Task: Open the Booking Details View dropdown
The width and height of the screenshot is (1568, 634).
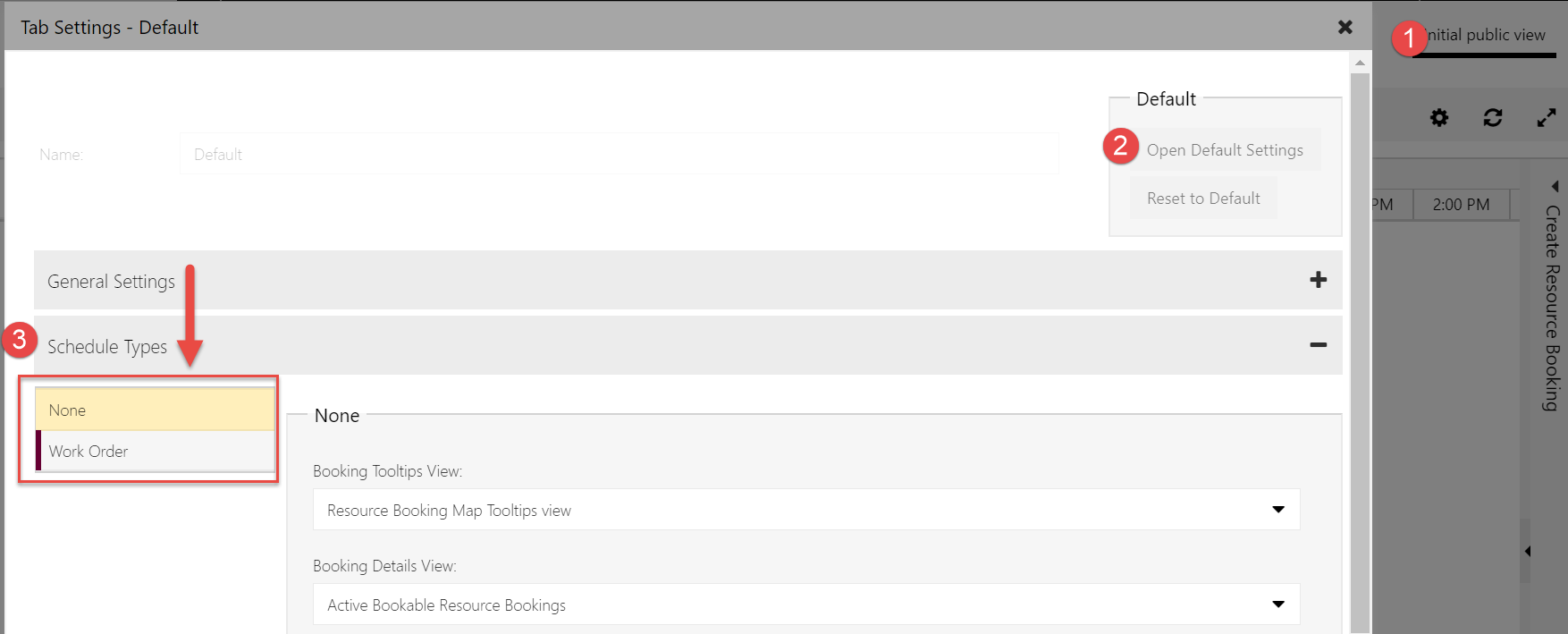Action: click(1278, 604)
